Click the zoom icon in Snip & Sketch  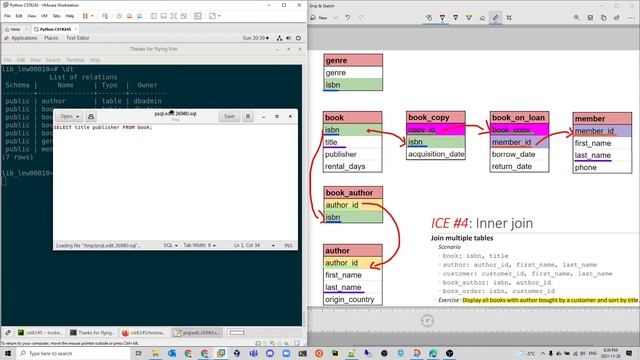tap(577, 18)
